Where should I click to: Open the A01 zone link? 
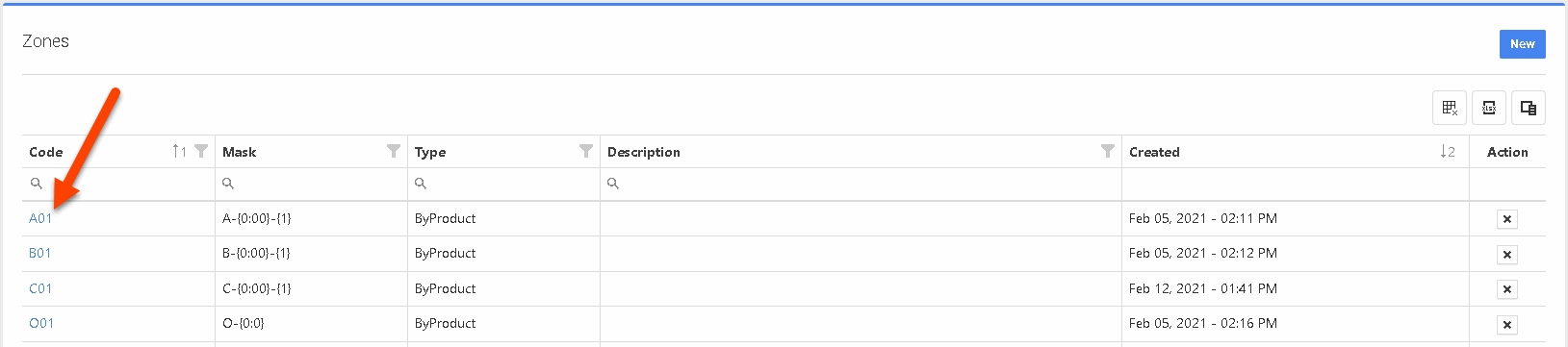tap(40, 218)
